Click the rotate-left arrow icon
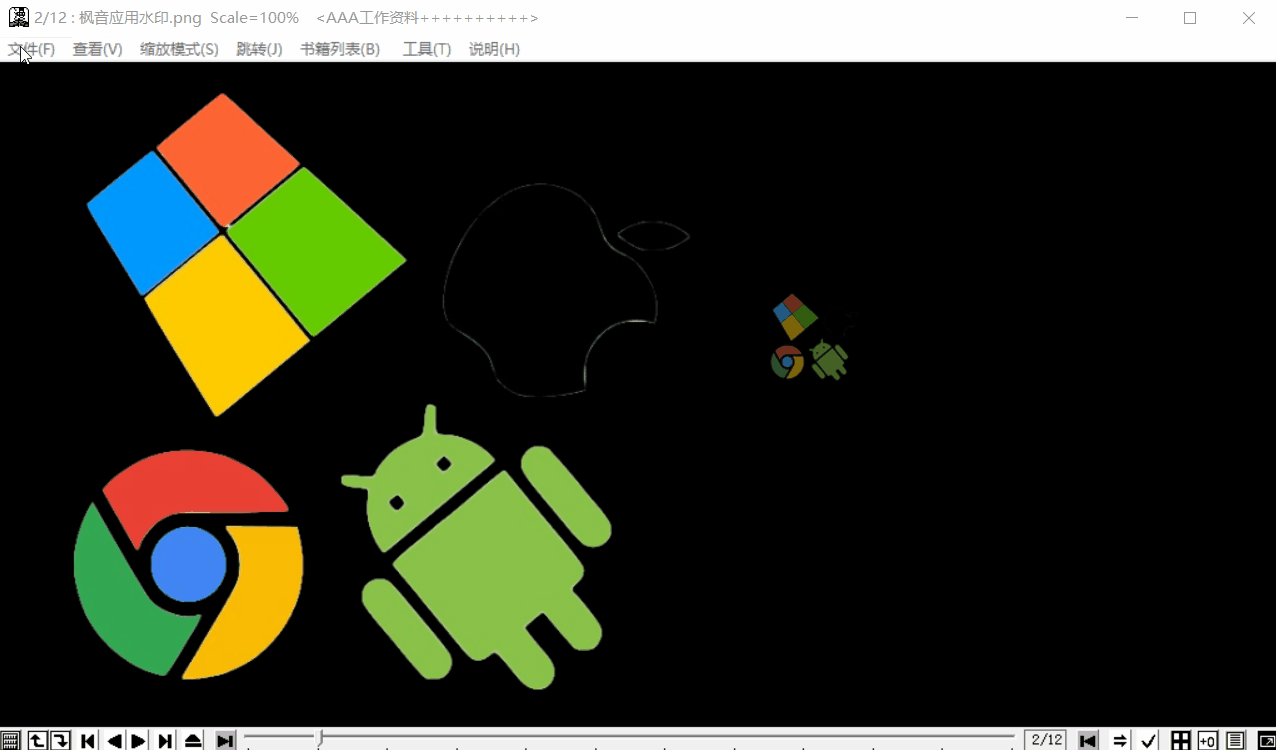The height and width of the screenshot is (750, 1276). [x=37, y=740]
